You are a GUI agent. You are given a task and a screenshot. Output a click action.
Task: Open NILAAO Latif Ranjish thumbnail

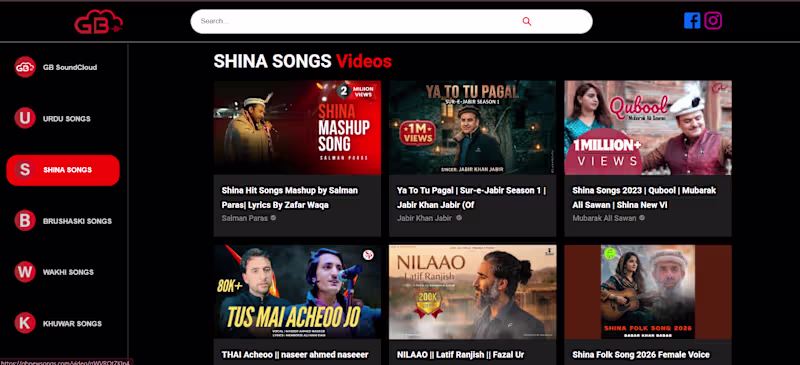[472, 292]
